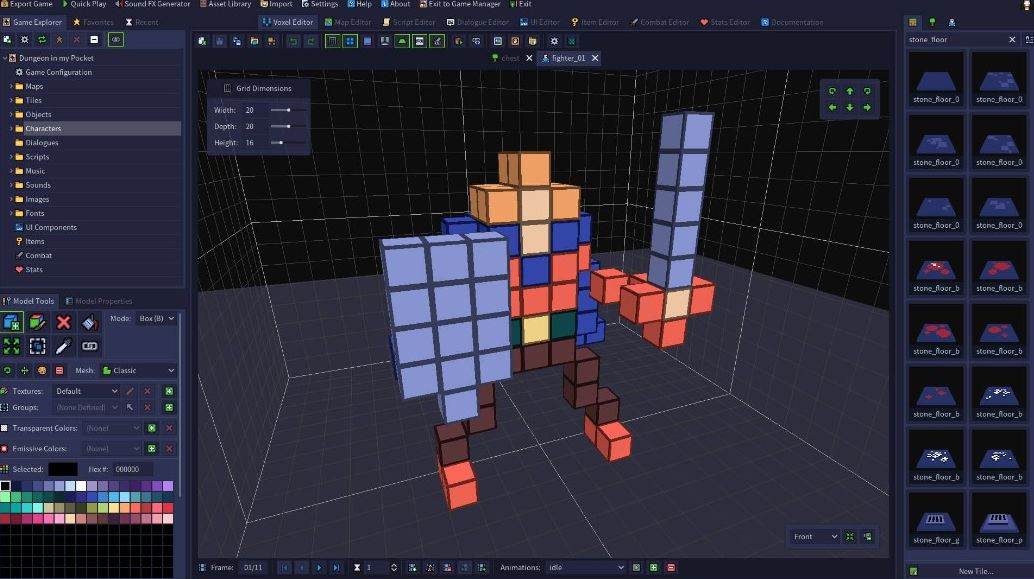
Task: Toggle the eye visibility button in Game Explorer
Action: [116, 39]
